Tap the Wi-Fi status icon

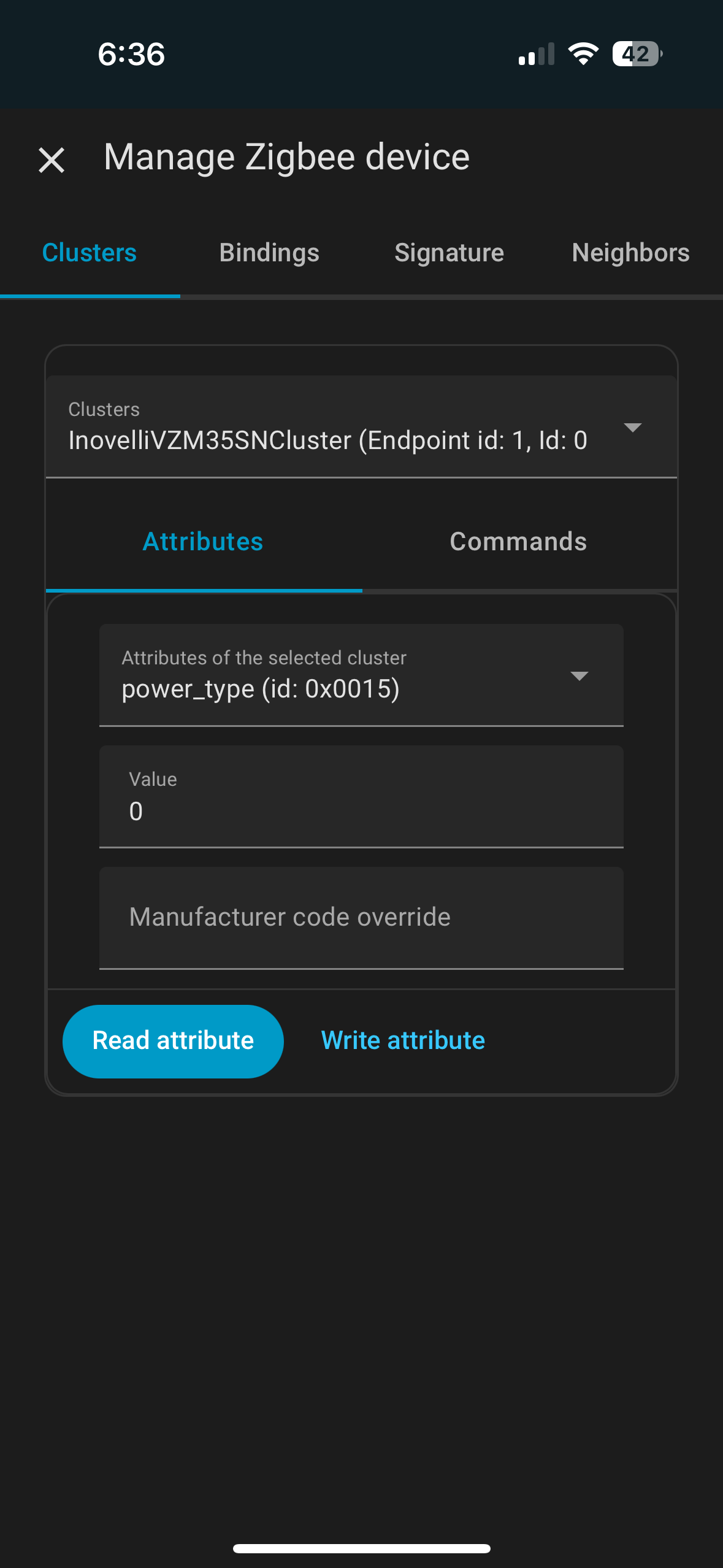tap(583, 54)
